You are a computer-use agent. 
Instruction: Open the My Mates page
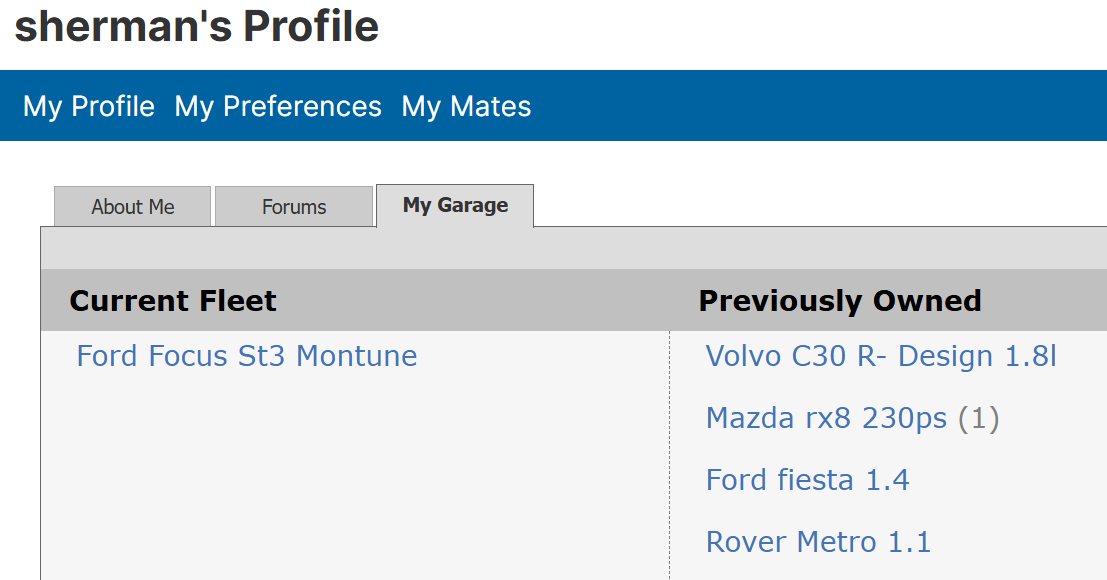(x=466, y=106)
